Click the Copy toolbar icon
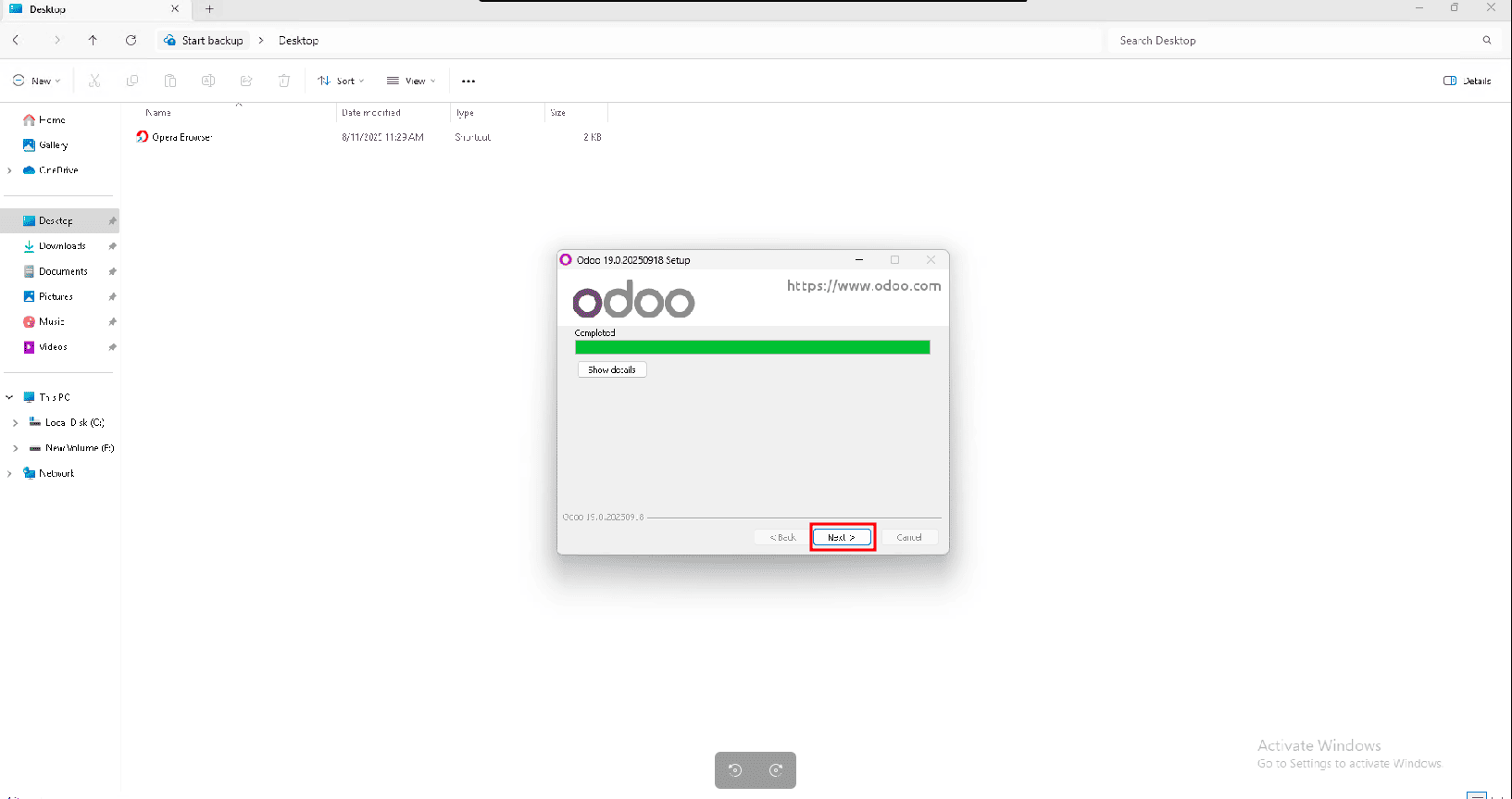This screenshot has height=799, width=1512. (132, 81)
